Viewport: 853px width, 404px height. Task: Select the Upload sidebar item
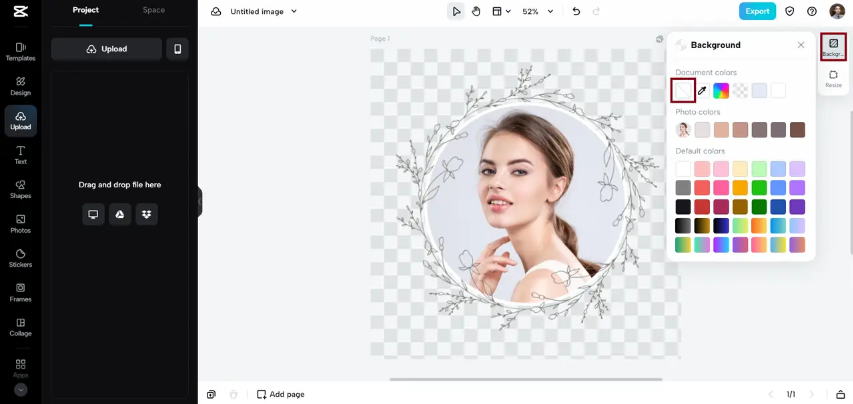(x=21, y=121)
